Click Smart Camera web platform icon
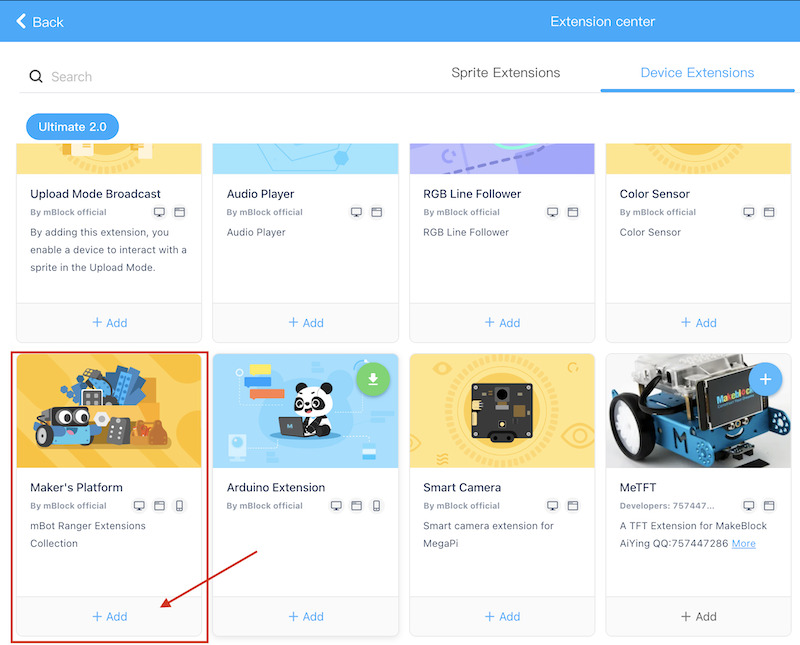 pyautogui.click(x=573, y=505)
